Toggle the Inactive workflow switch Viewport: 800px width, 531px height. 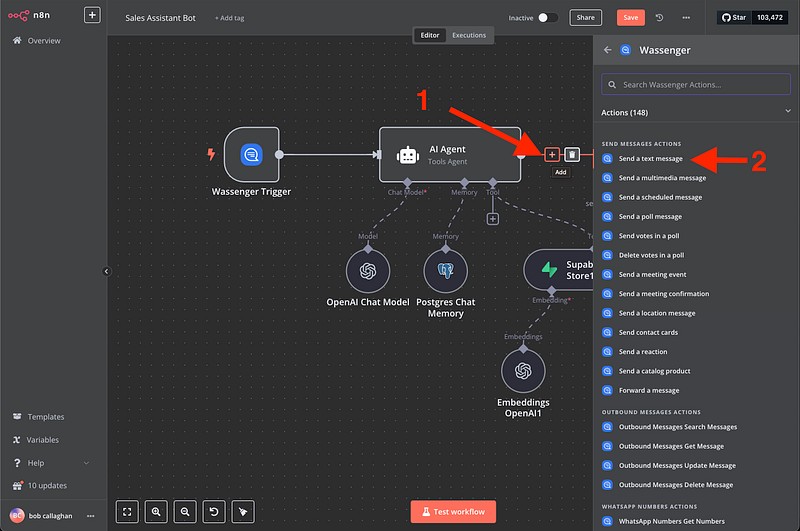pos(548,18)
